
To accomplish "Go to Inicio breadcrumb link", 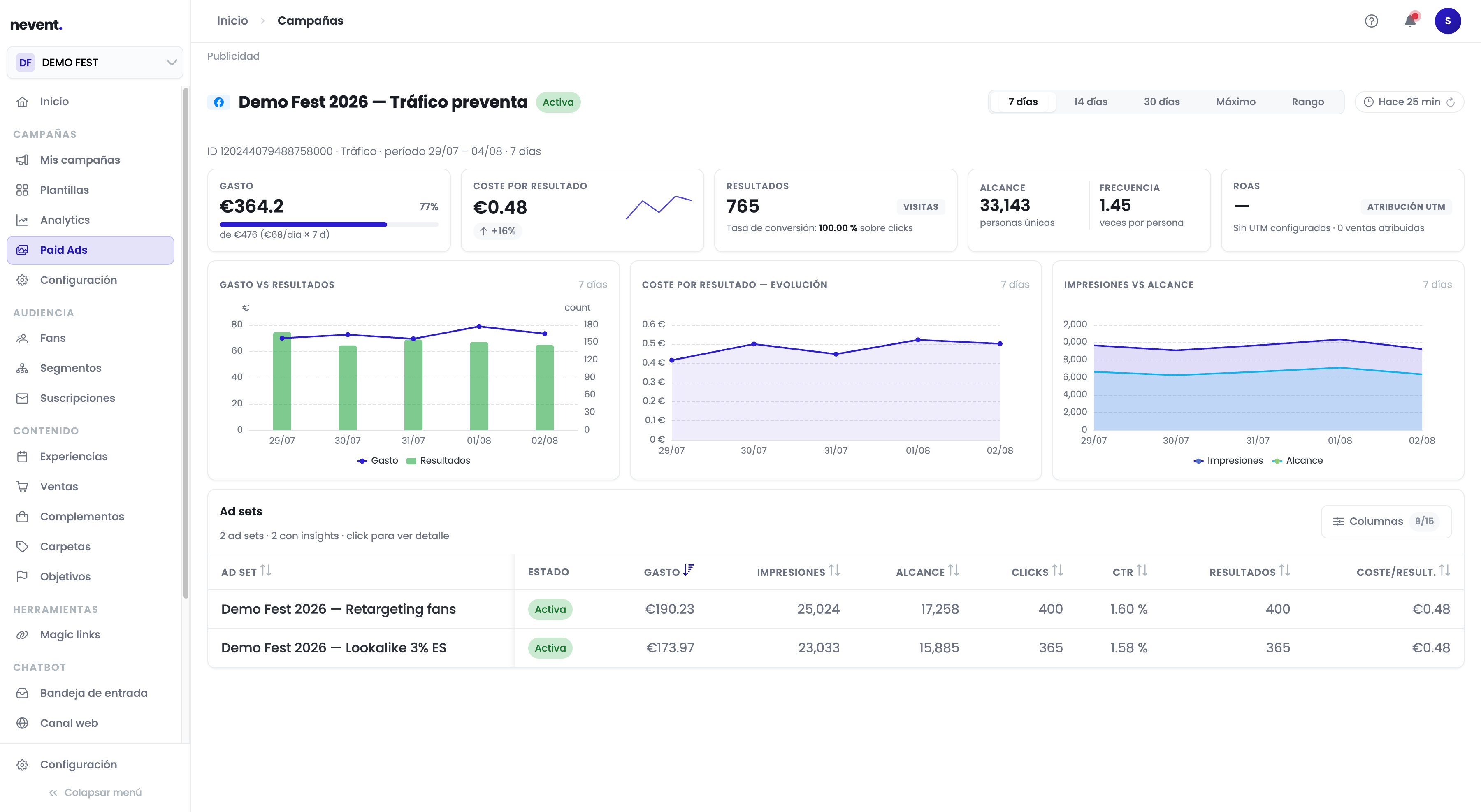I will pyautogui.click(x=232, y=21).
